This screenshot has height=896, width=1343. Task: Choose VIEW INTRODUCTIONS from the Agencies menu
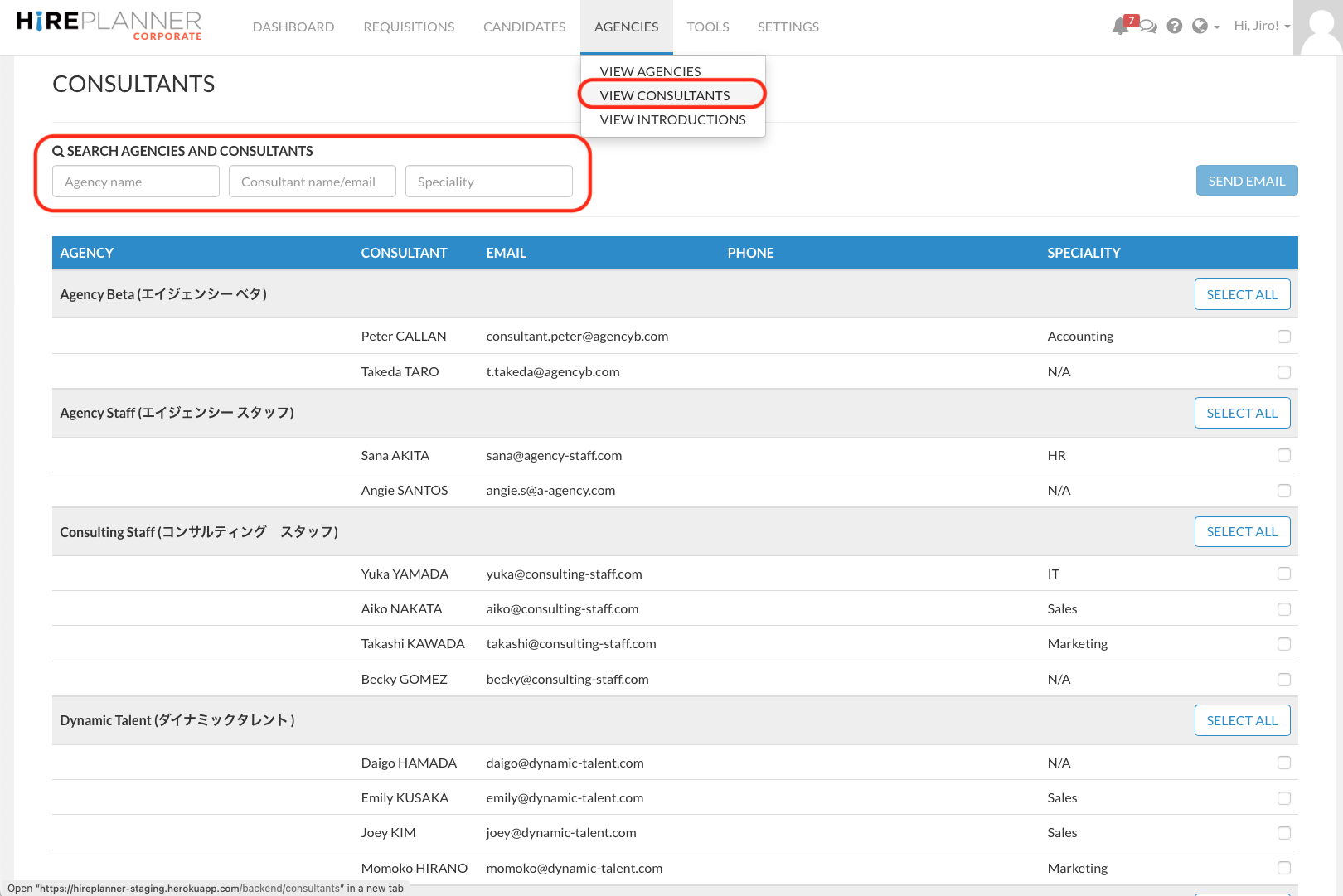[x=672, y=119]
